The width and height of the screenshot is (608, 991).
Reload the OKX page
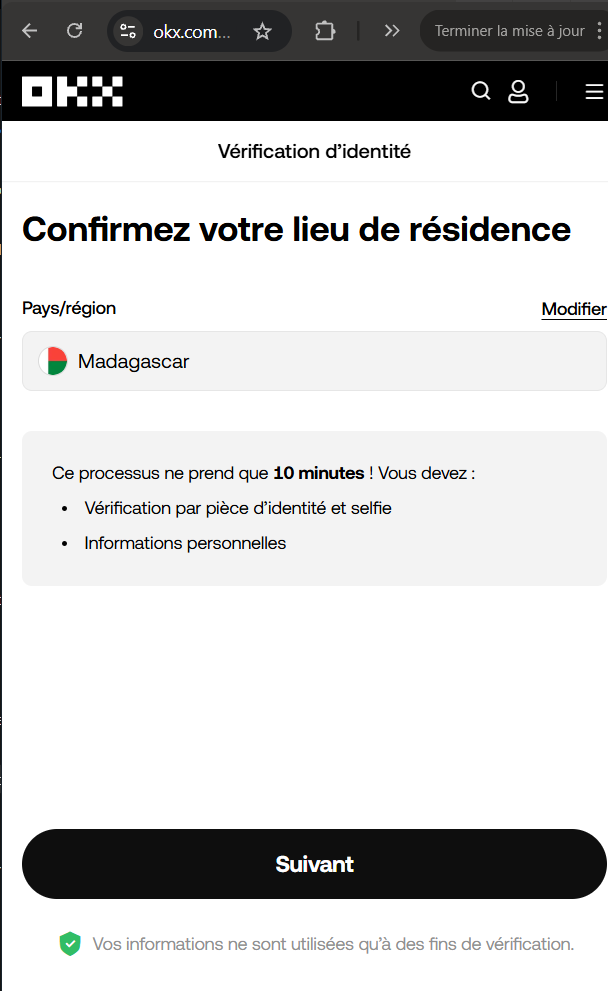coord(75,30)
